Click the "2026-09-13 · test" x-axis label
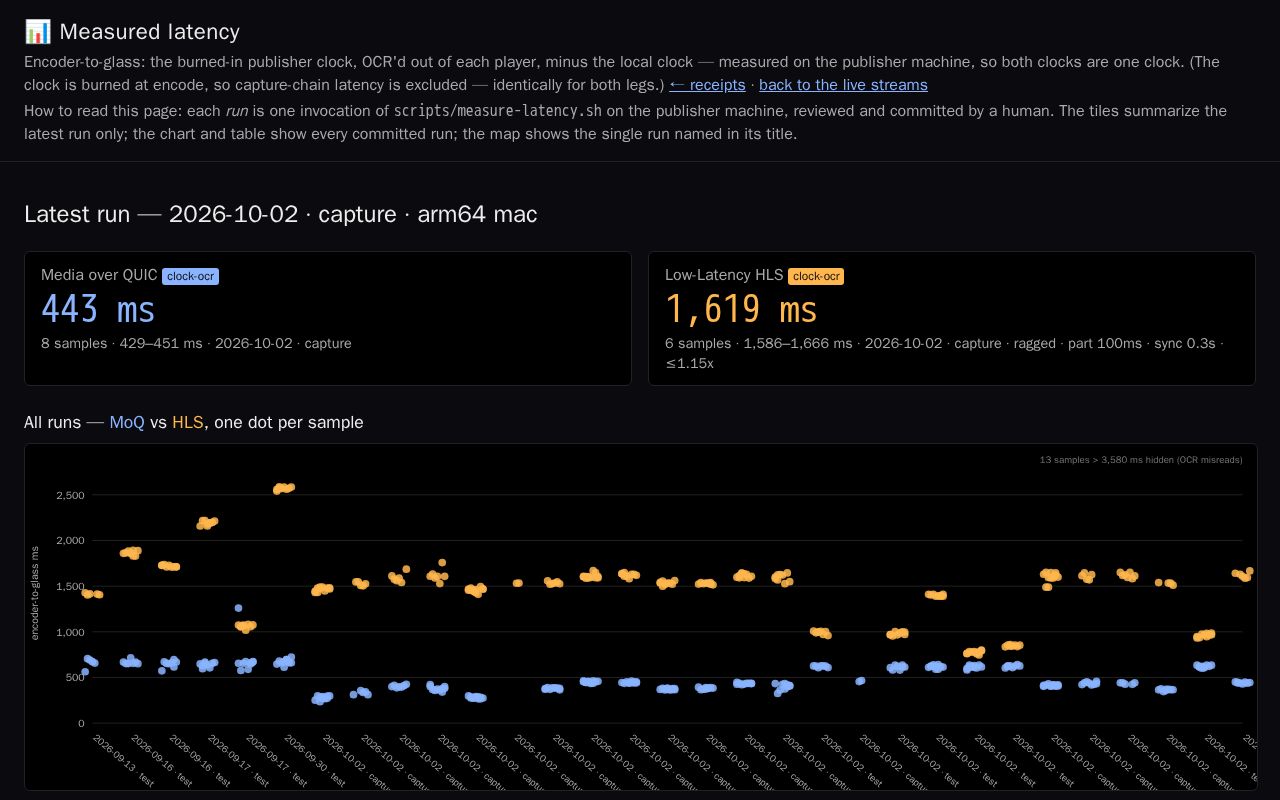The image size is (1280, 800). click(123, 761)
